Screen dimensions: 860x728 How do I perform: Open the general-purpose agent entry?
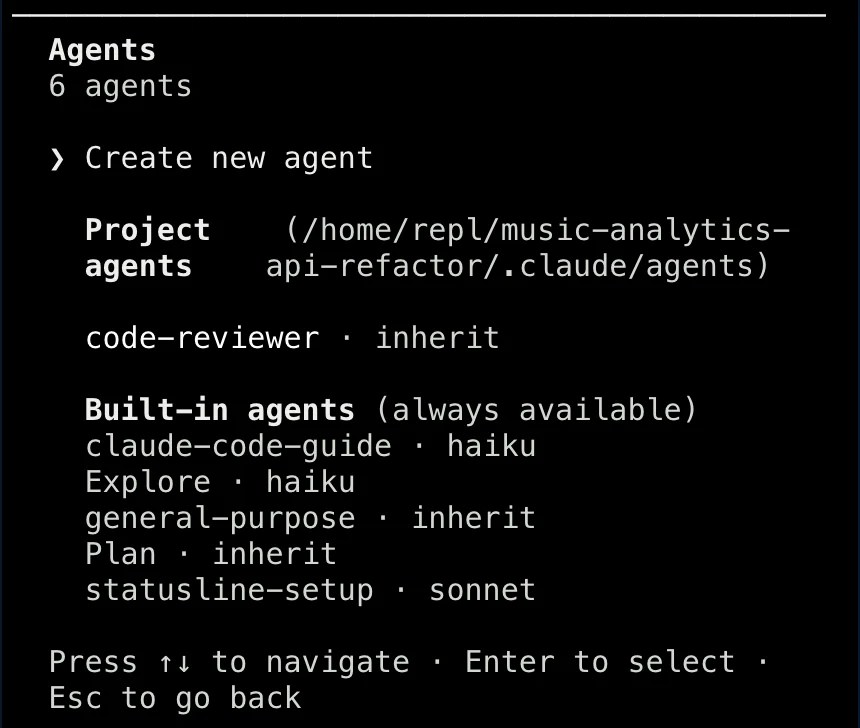point(310,518)
